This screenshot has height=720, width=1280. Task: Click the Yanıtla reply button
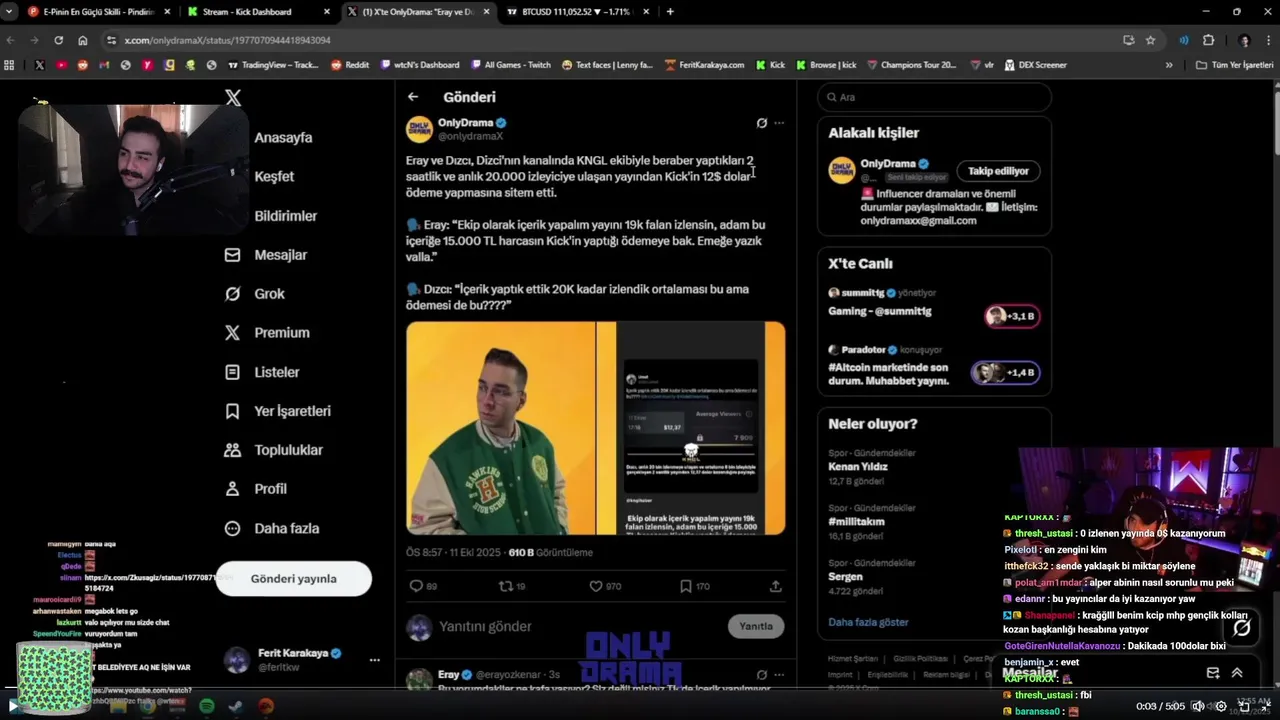756,626
